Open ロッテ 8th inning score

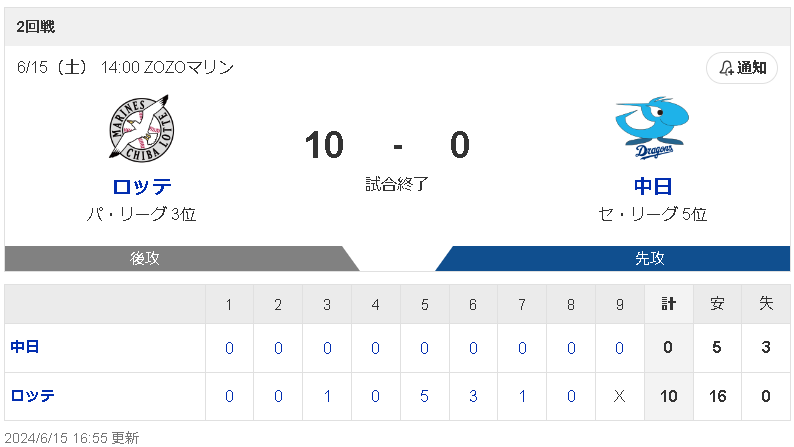[570, 396]
